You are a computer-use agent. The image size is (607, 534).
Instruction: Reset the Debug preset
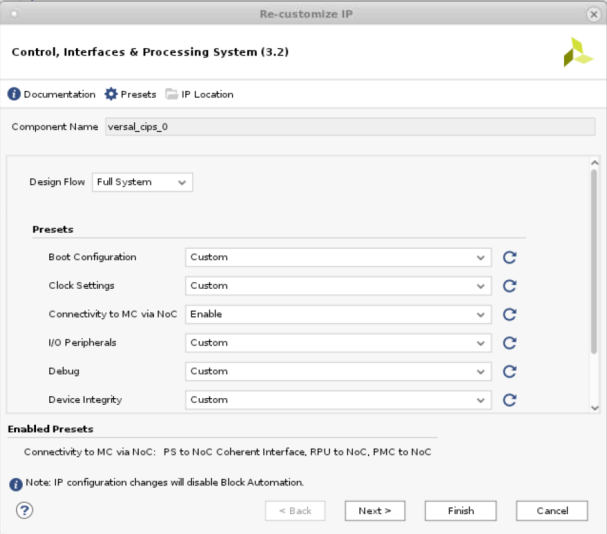click(x=509, y=371)
